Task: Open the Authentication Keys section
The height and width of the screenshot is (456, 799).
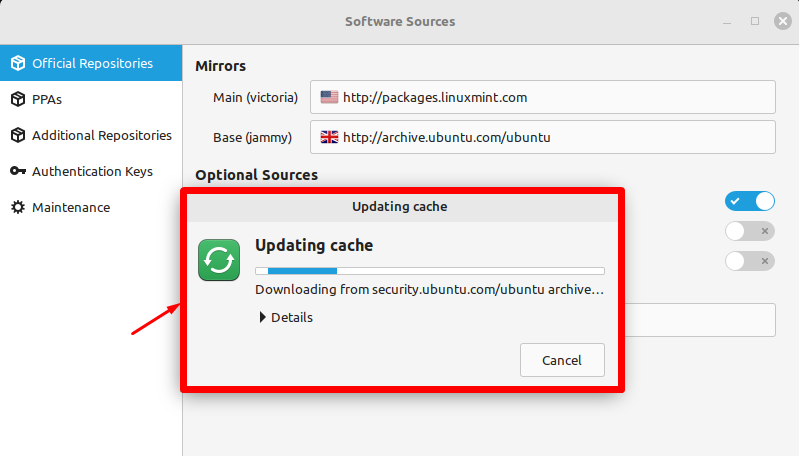Action: [92, 171]
